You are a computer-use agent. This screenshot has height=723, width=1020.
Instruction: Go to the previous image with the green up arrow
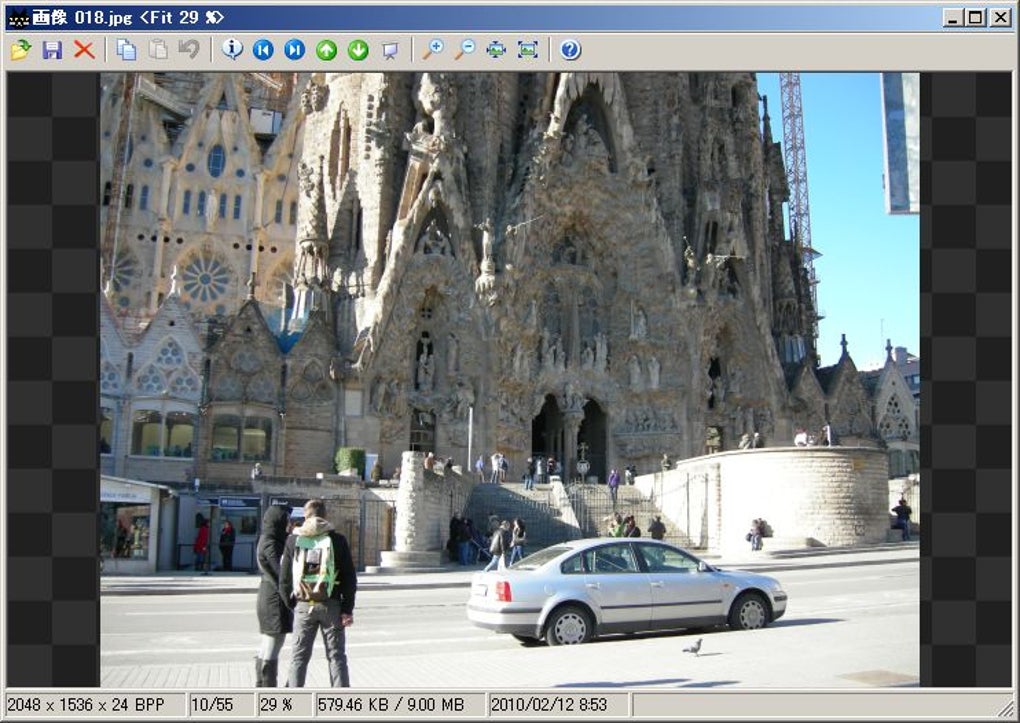(x=327, y=49)
